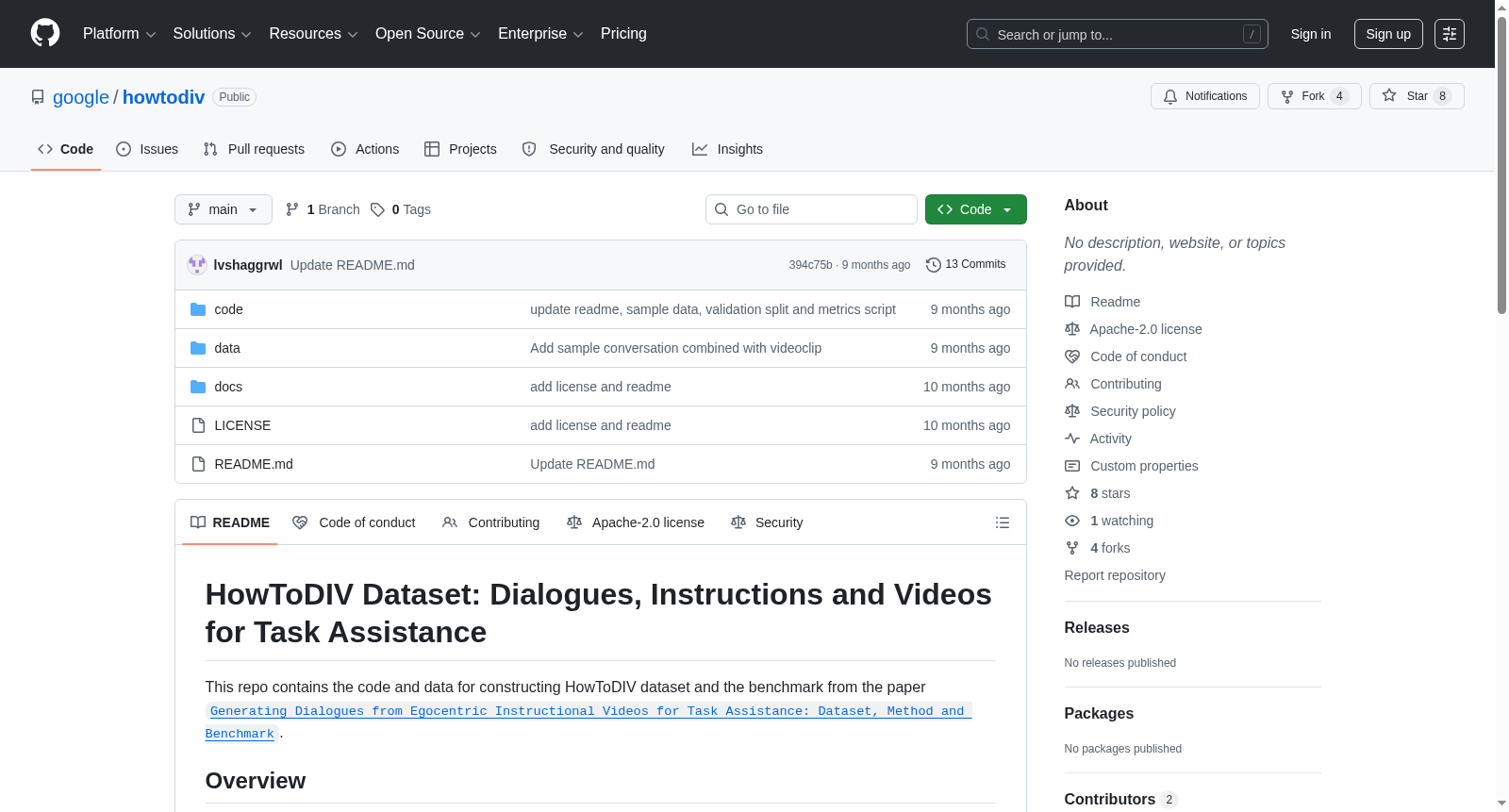Viewport: 1509px width, 812px height.
Task: Click the tag icon next to Tags
Action: [377, 209]
